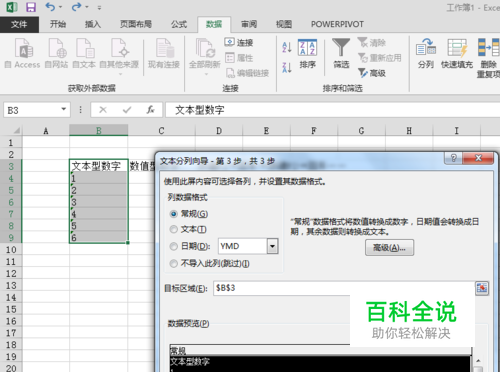Open 高级 advanced filter in ribbon
500x372 pixels.
tap(372, 73)
